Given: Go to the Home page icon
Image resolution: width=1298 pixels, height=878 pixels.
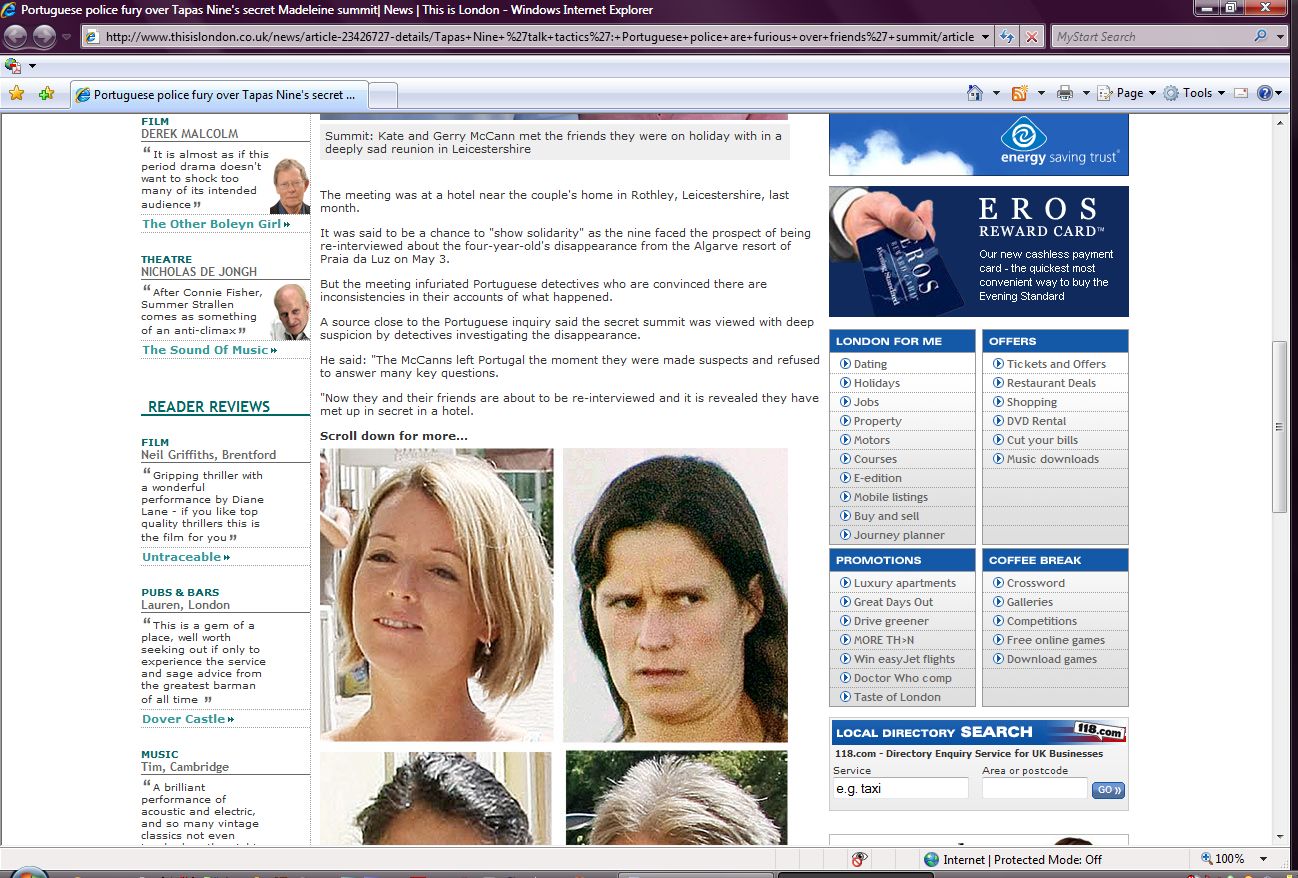Looking at the screenshot, I should point(975,93).
